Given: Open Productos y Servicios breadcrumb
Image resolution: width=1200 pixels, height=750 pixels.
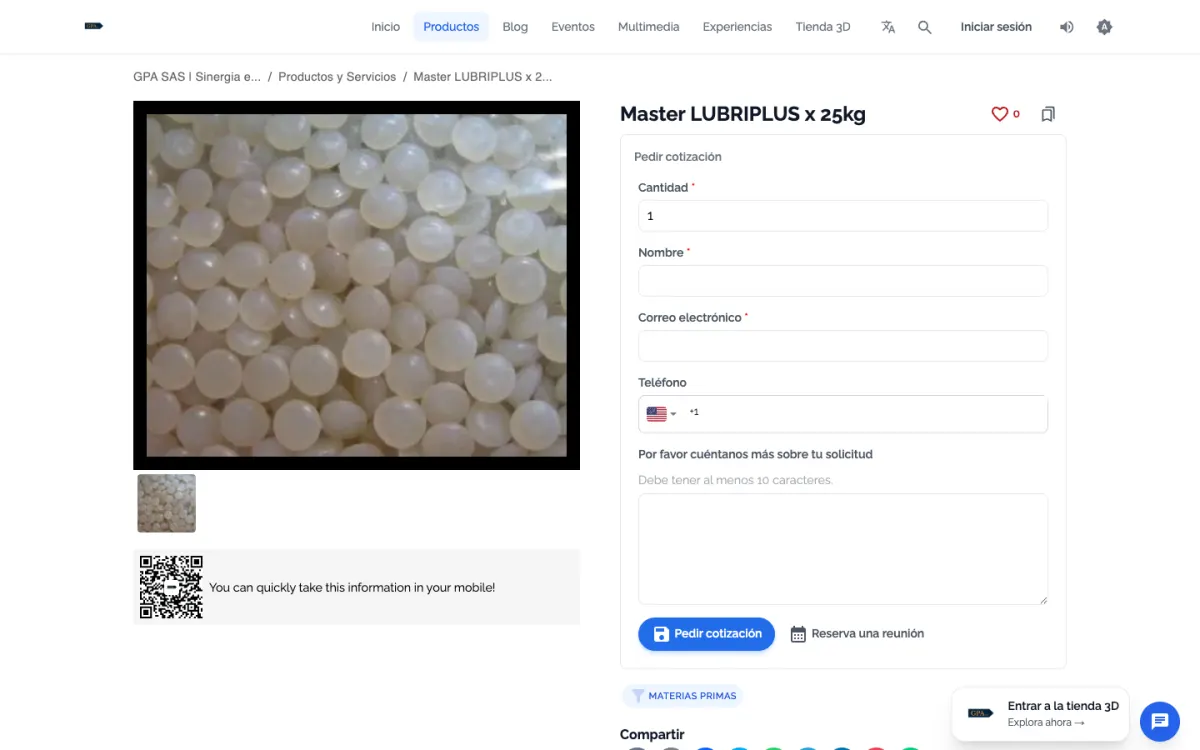Looking at the screenshot, I should point(337,76).
